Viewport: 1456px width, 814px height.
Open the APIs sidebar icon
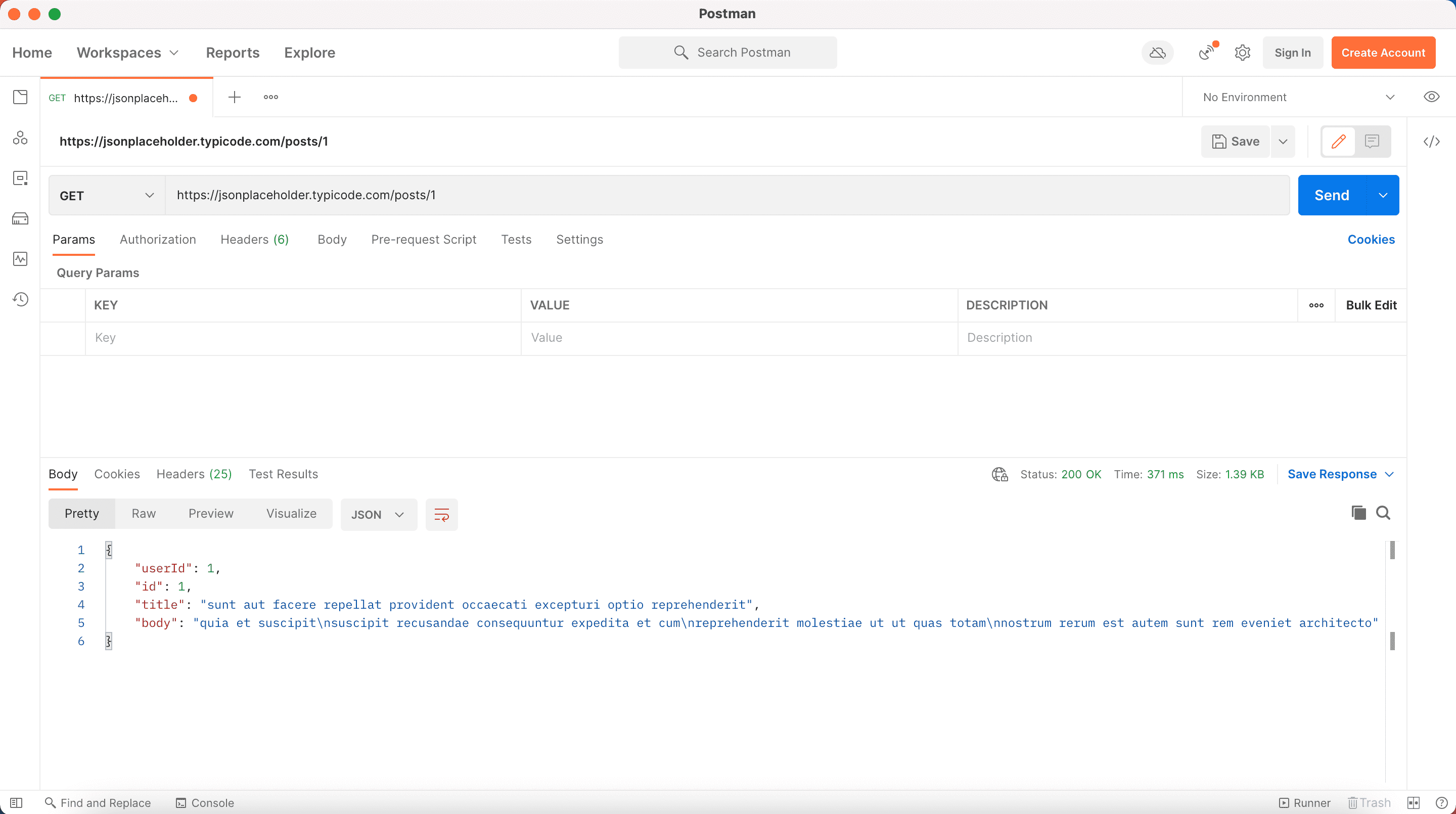click(20, 138)
